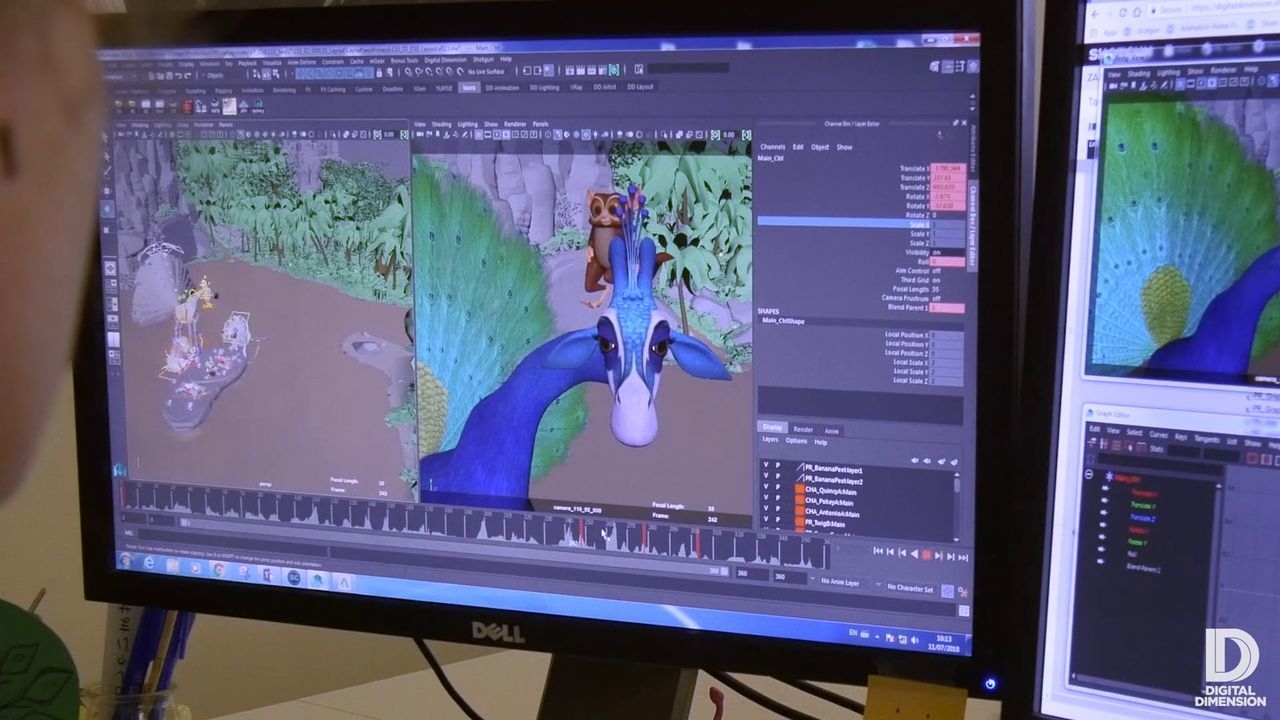The width and height of the screenshot is (1280, 720).
Task: Select the CHA_AntoniaA:Main layer name
Action: (832, 513)
